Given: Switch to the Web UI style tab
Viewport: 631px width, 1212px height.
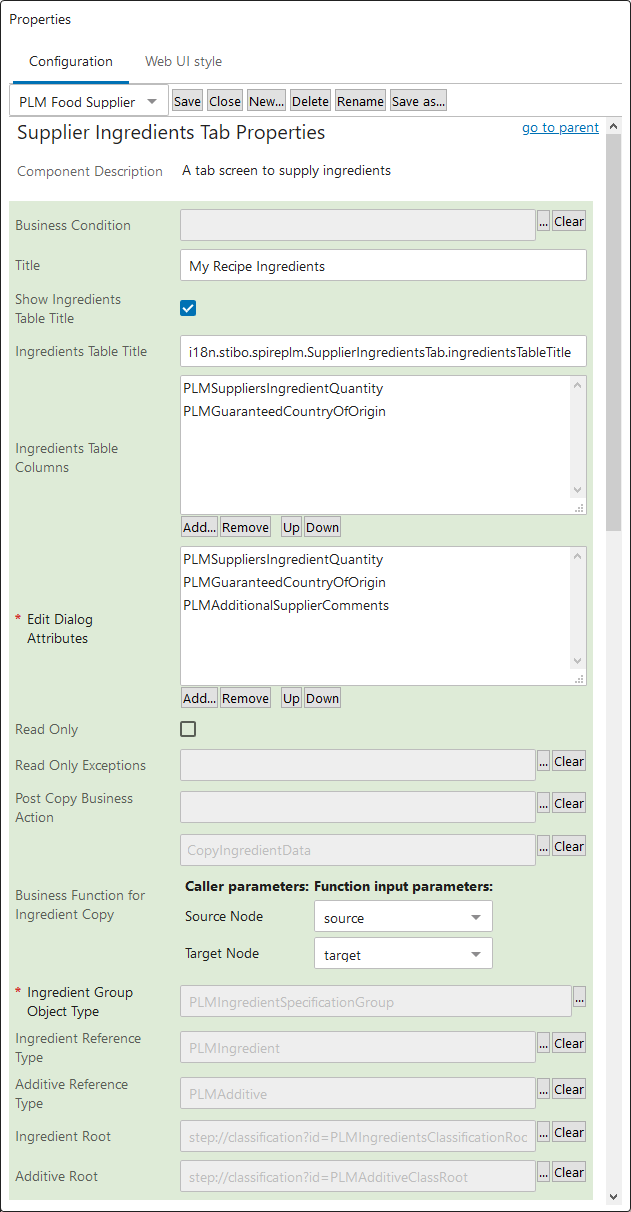Looking at the screenshot, I should click(183, 62).
